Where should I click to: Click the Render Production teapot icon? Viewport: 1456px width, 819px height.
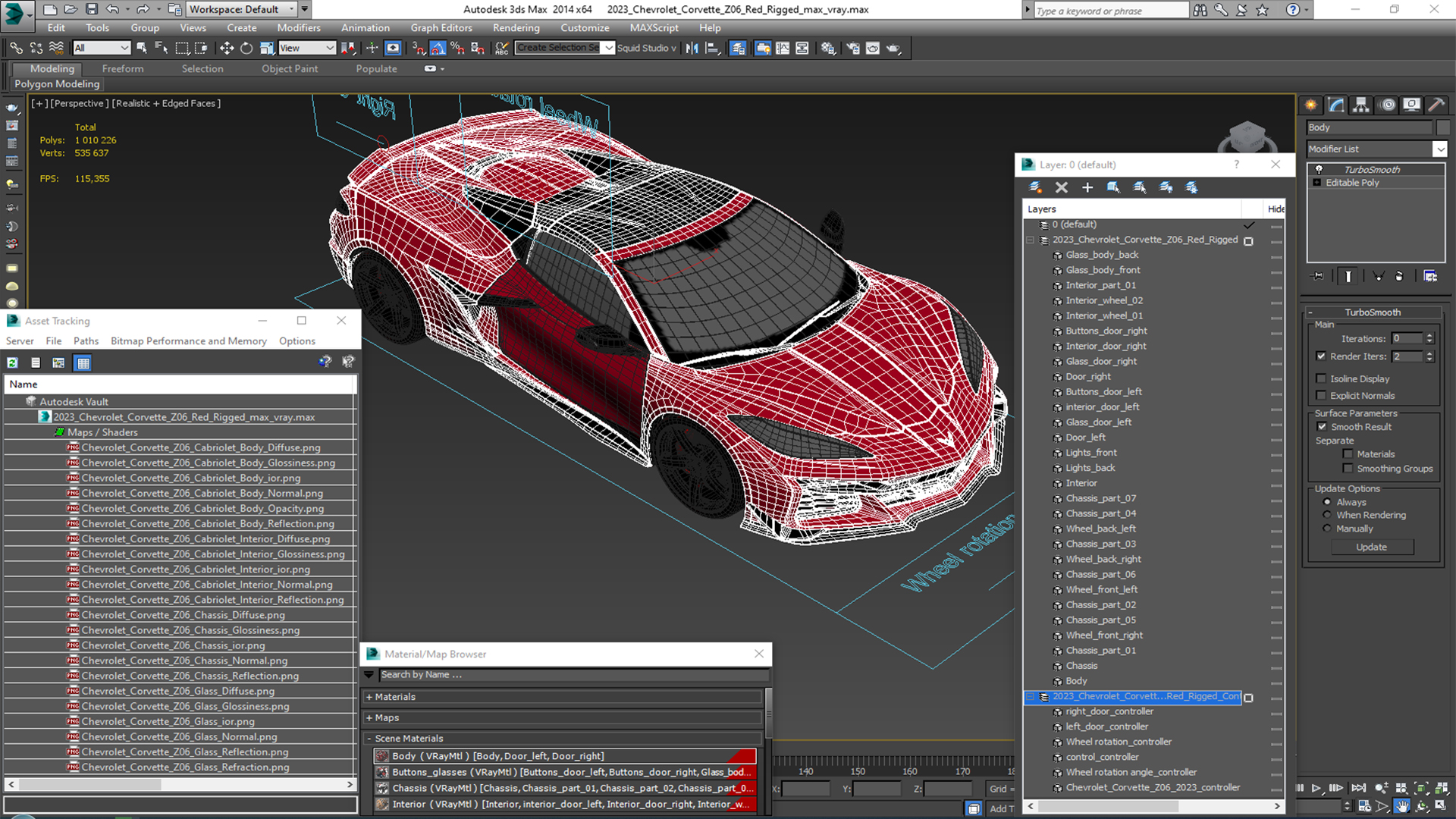pos(894,48)
